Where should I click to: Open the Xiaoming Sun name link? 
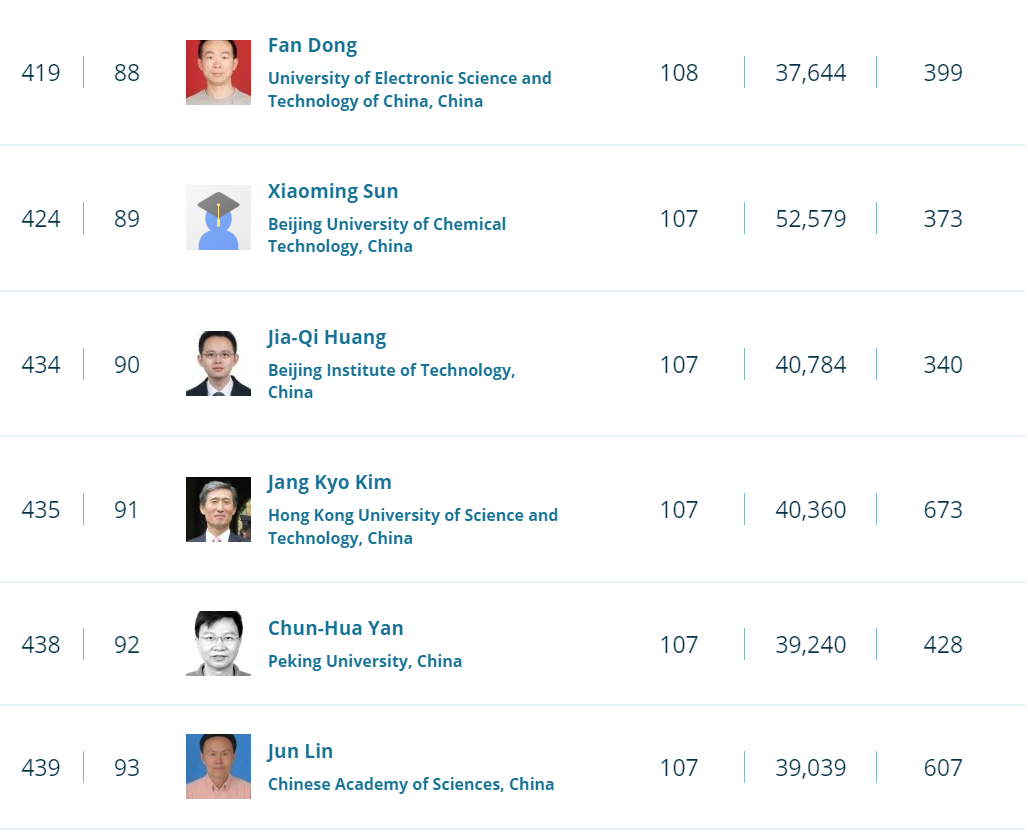click(333, 192)
